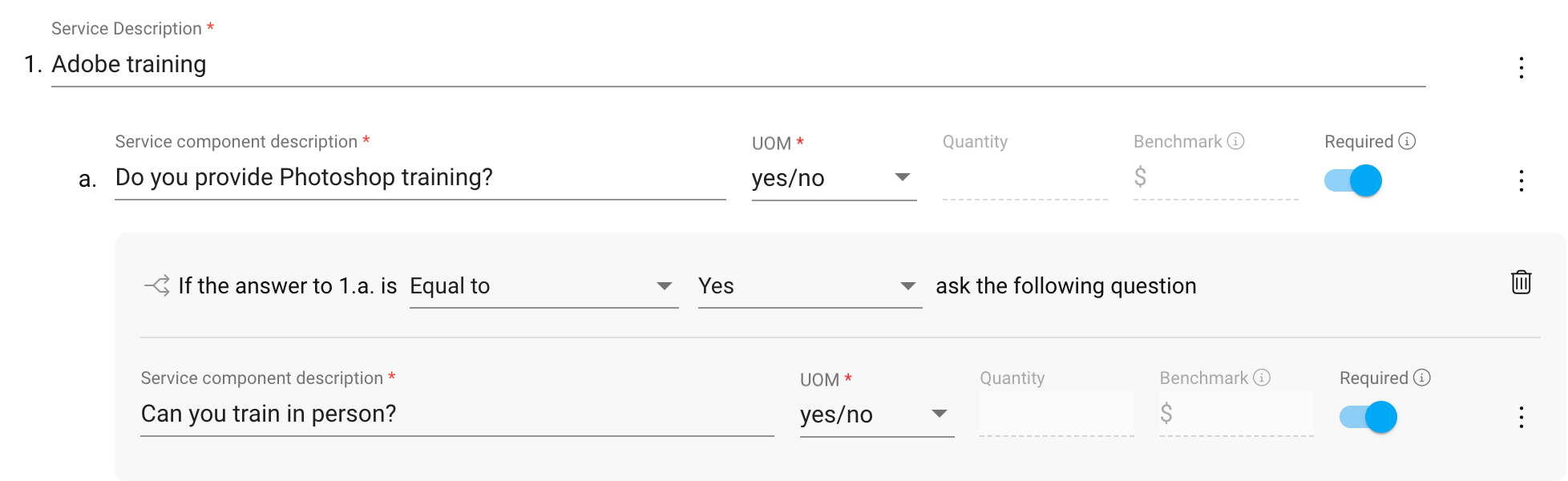Open UOM dropdown for train in person row
The image size is (1568, 481).
click(877, 414)
